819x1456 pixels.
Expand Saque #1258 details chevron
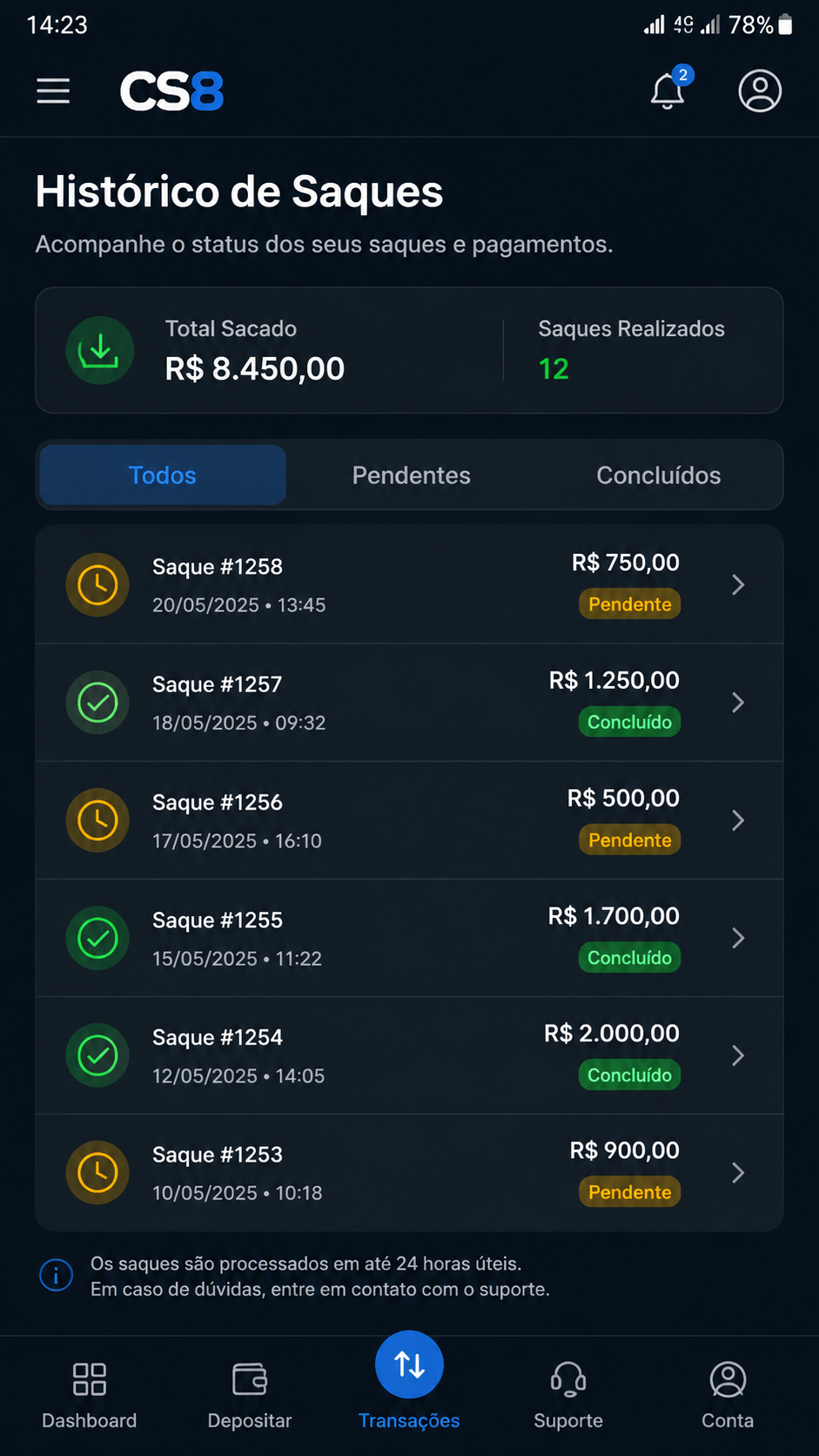(x=738, y=584)
